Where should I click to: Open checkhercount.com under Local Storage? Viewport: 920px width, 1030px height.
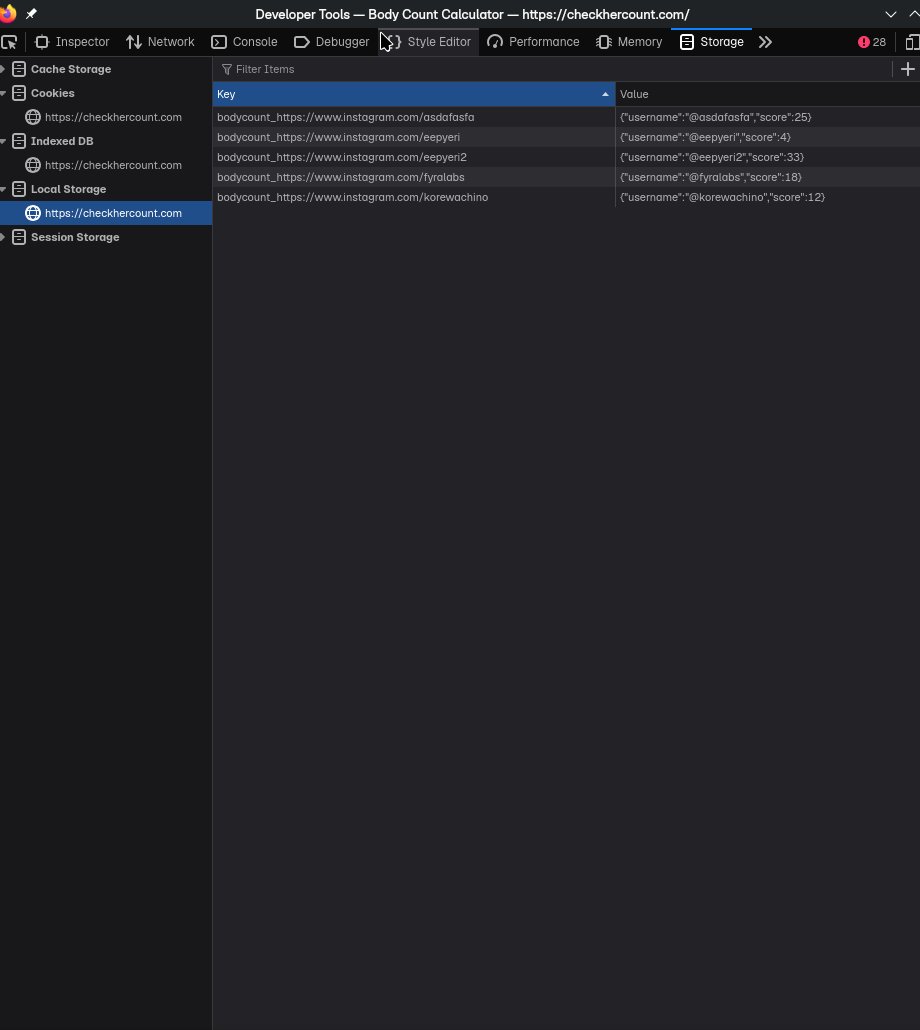113,213
